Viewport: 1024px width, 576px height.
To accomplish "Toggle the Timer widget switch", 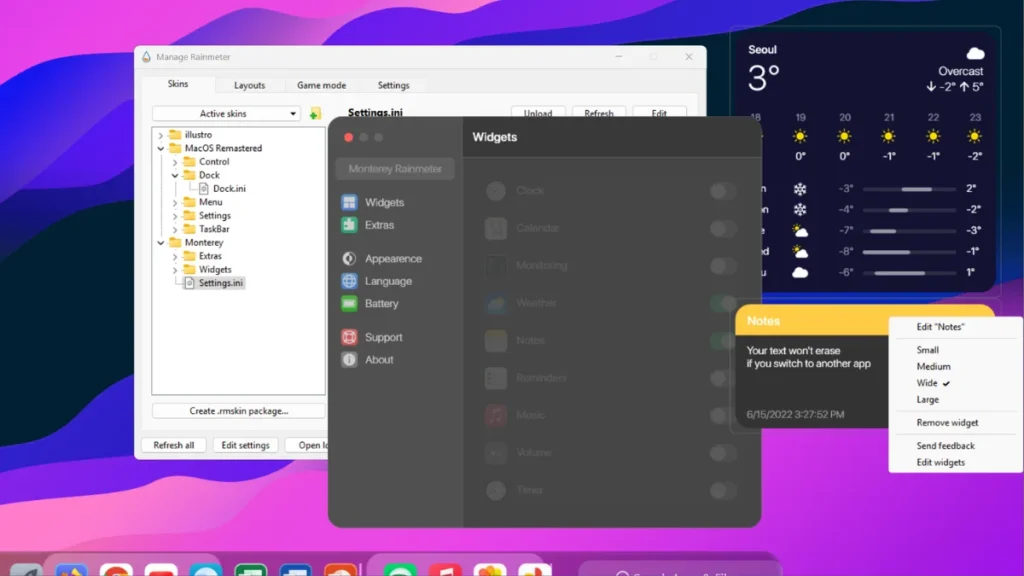I will point(723,490).
